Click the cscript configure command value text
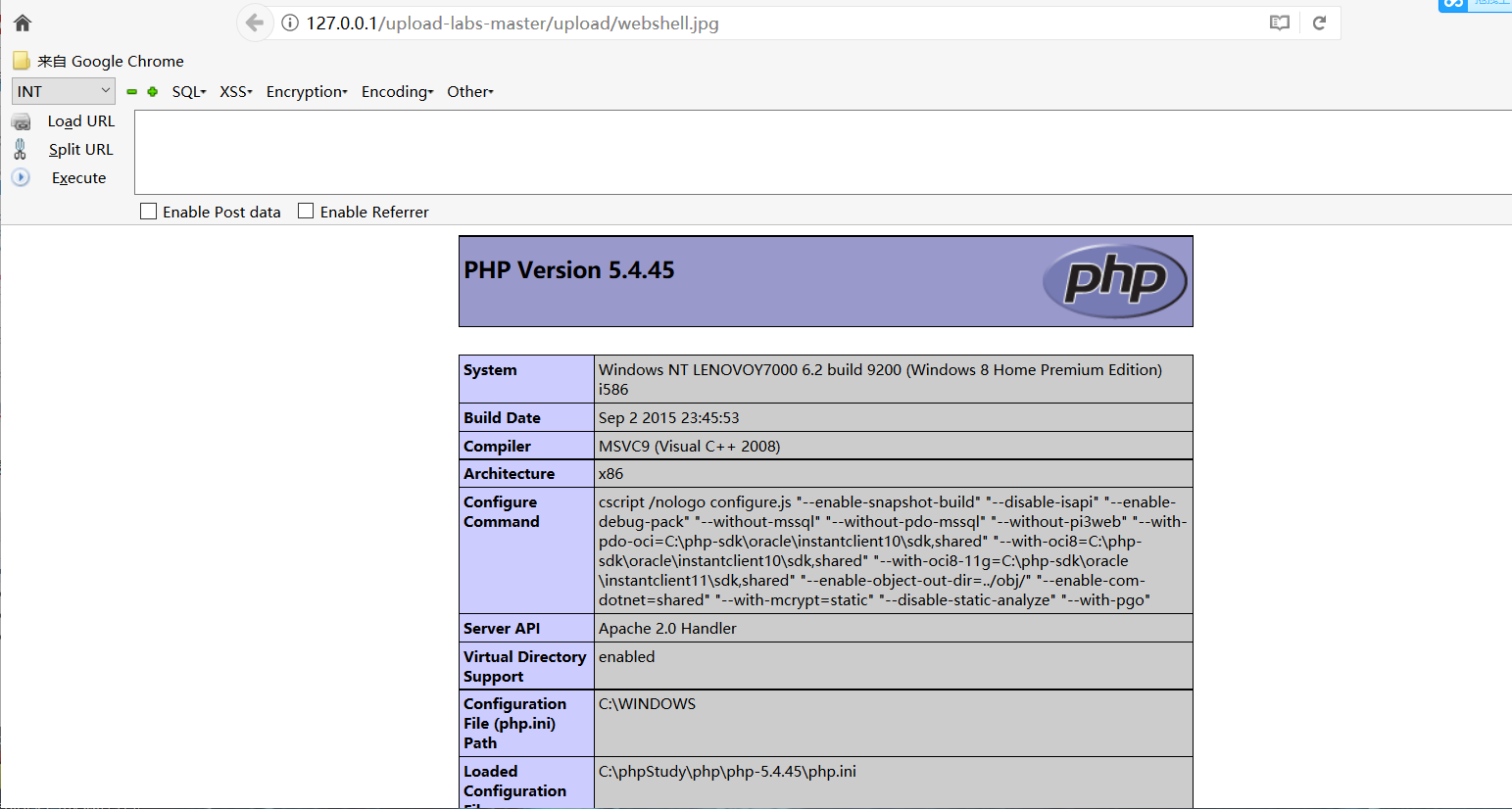Viewport: 1512px width, 809px height. pos(893,551)
